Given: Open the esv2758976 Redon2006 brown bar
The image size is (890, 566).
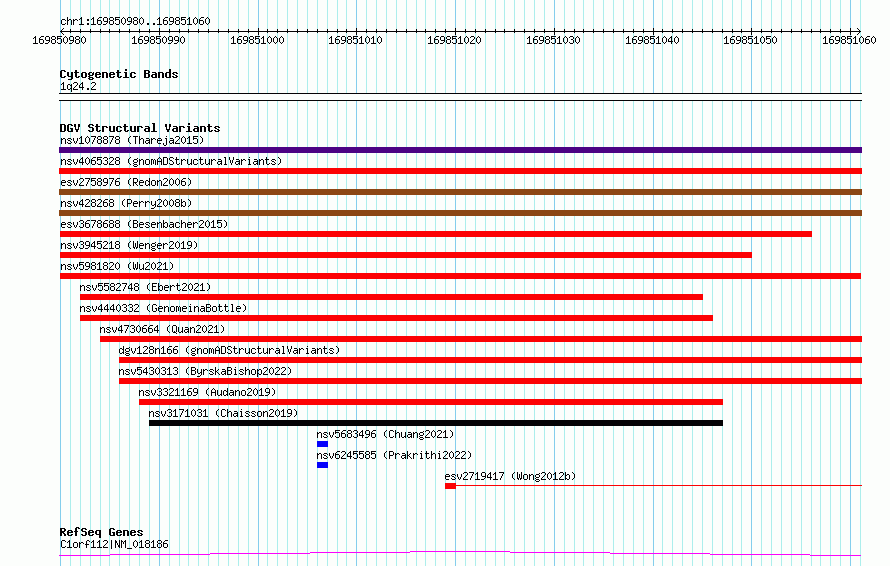Looking at the screenshot, I should click(x=460, y=192).
